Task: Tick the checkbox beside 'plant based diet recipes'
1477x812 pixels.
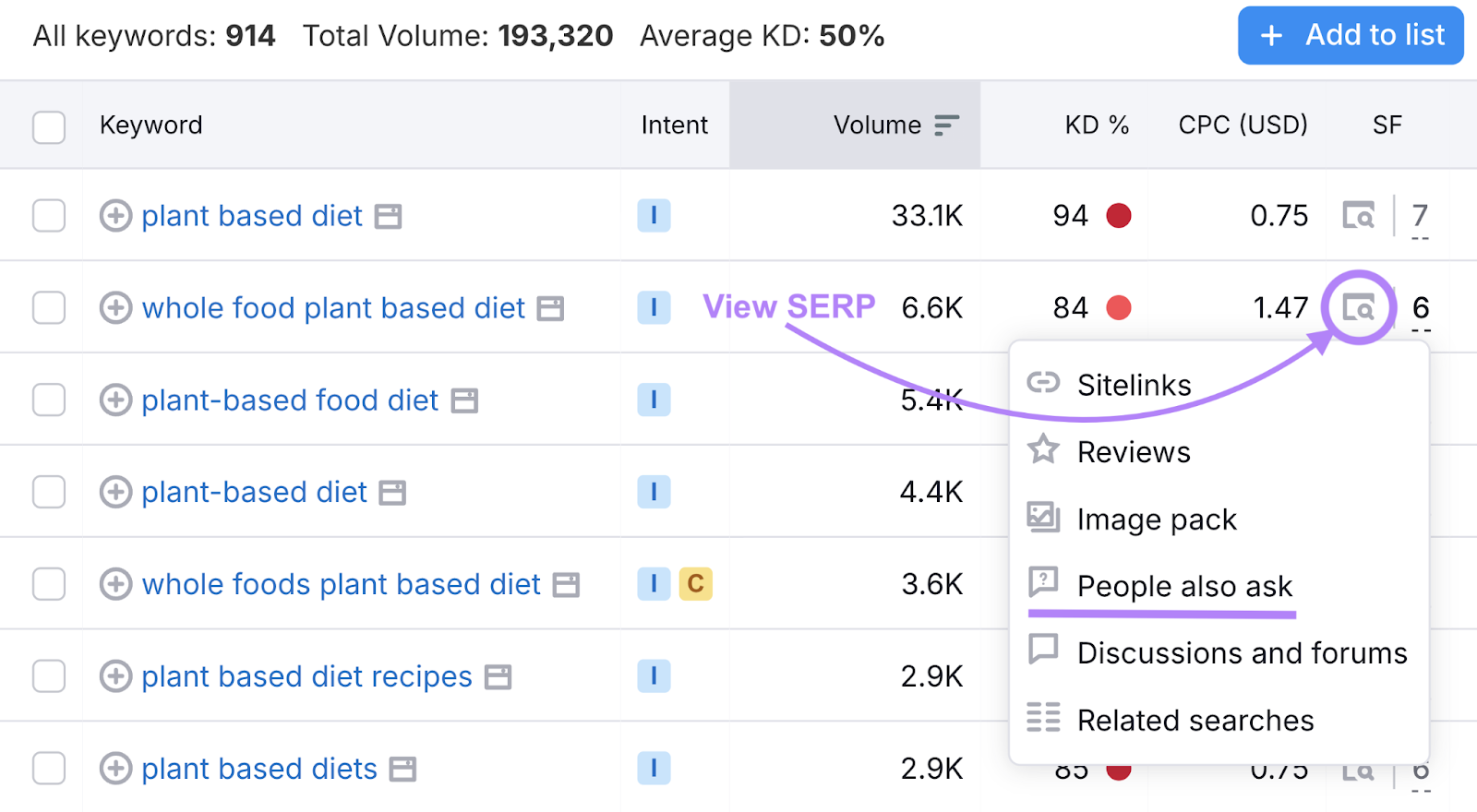Action: 48,676
